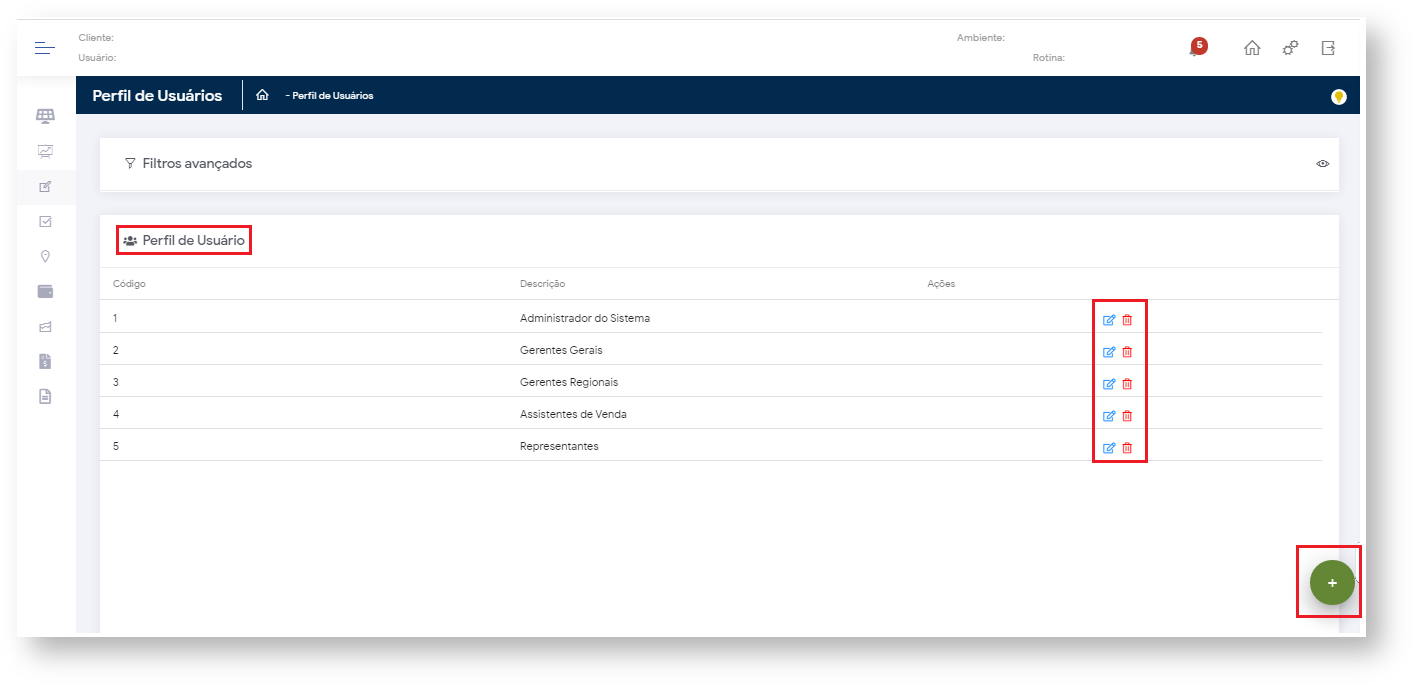Delete the Assistentes de Venda profile
Image resolution: width=1414 pixels, height=685 pixels.
tap(1127, 416)
